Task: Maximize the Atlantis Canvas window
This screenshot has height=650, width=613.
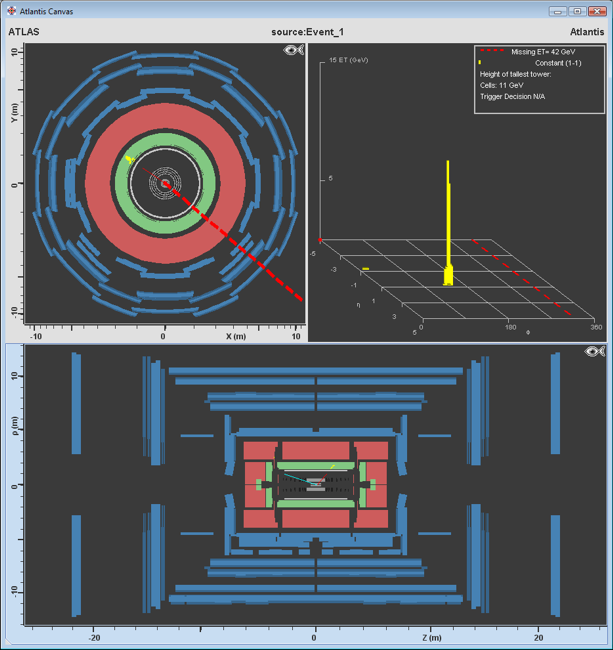Action: pos(577,10)
